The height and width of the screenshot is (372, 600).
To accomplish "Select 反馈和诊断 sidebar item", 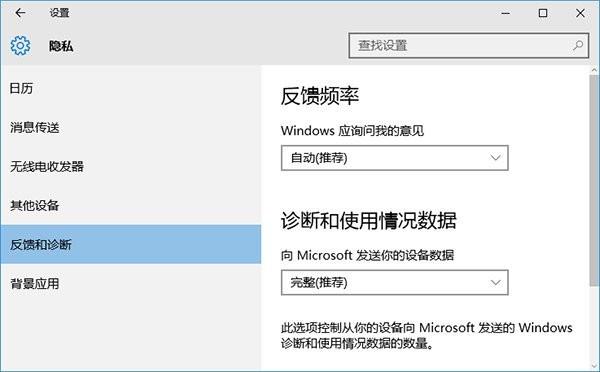I will point(130,244).
